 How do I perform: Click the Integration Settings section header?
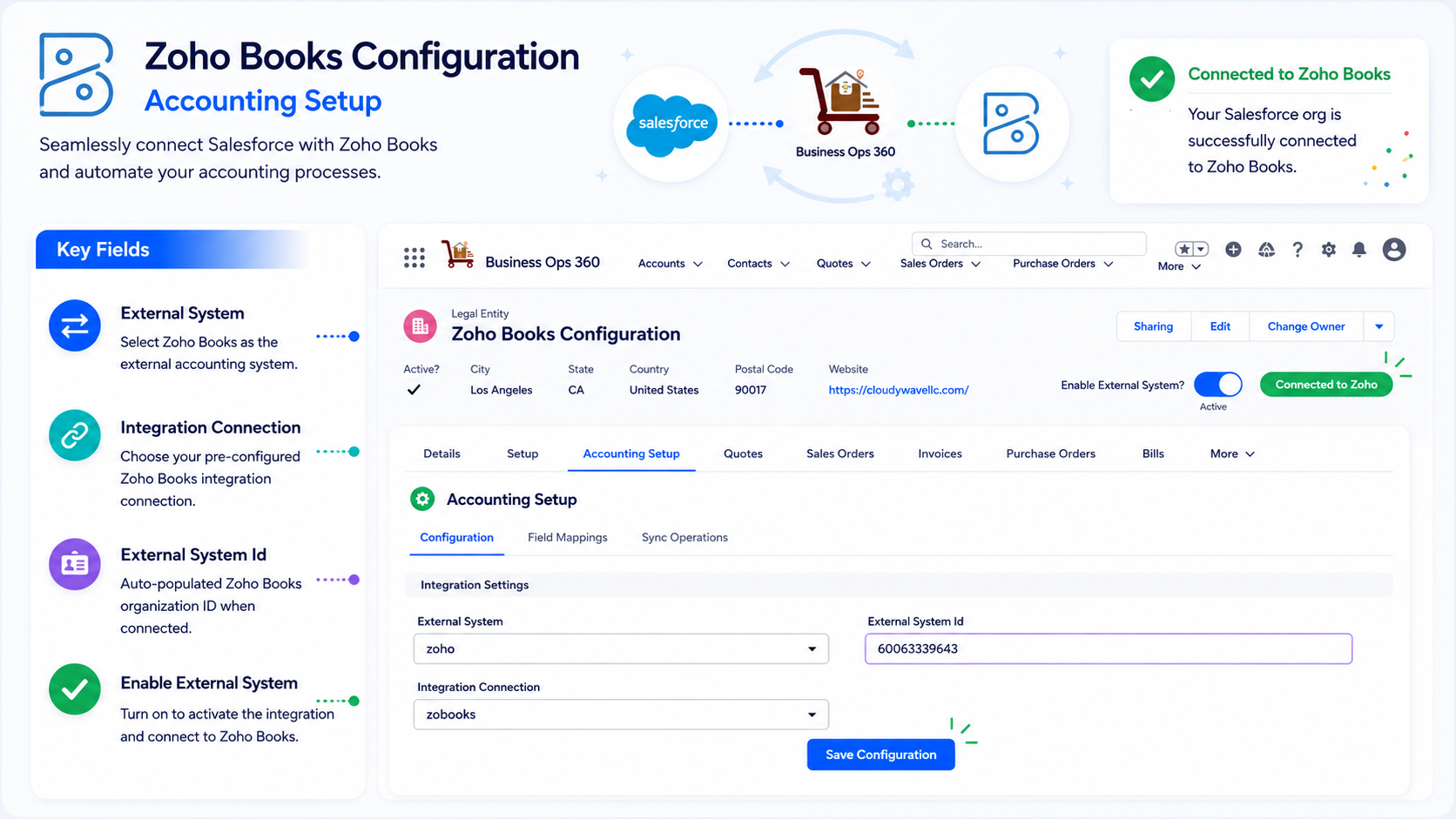(x=899, y=585)
